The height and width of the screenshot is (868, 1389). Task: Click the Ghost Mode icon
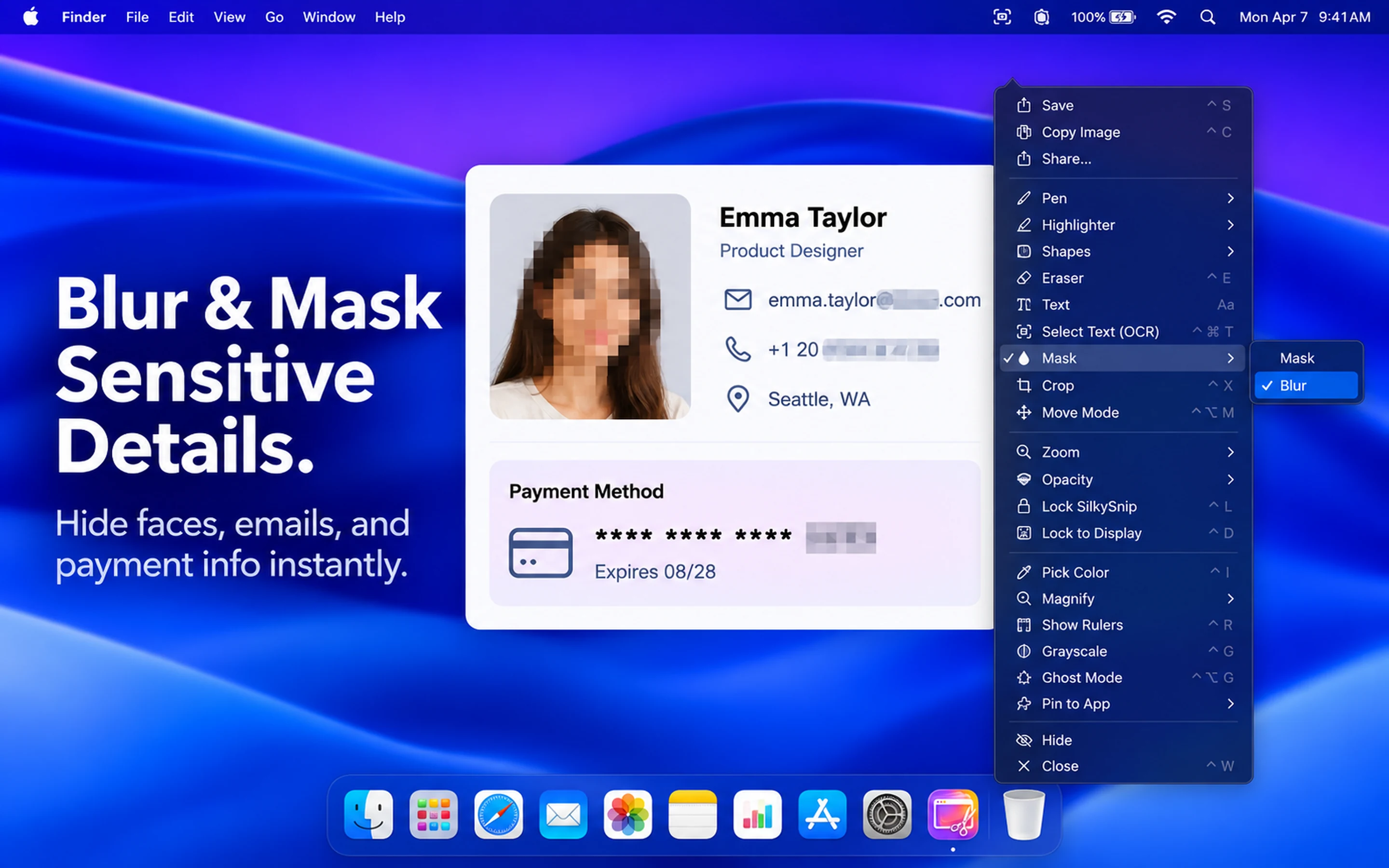coord(1023,678)
